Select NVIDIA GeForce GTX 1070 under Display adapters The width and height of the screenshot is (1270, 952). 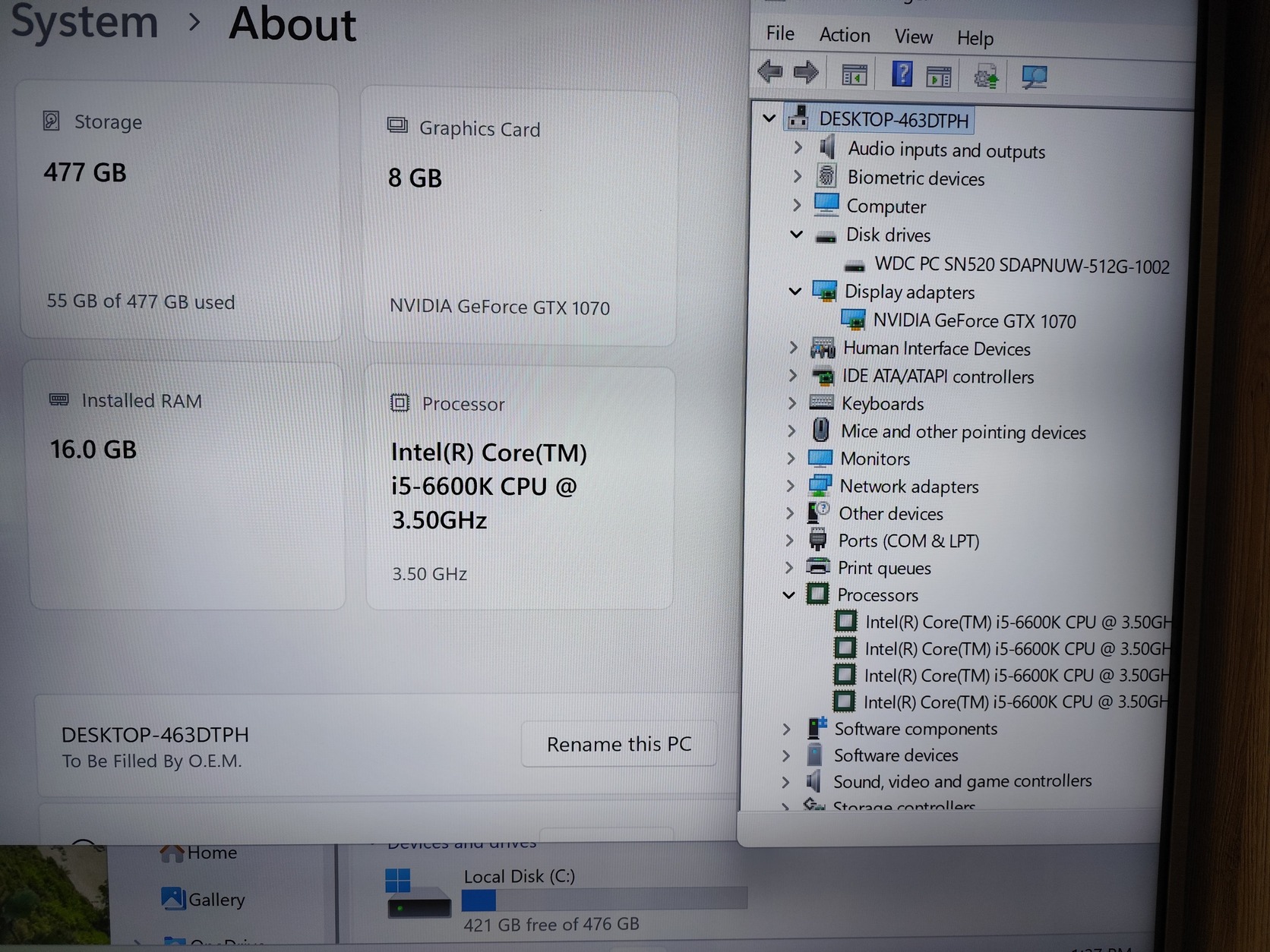point(975,320)
